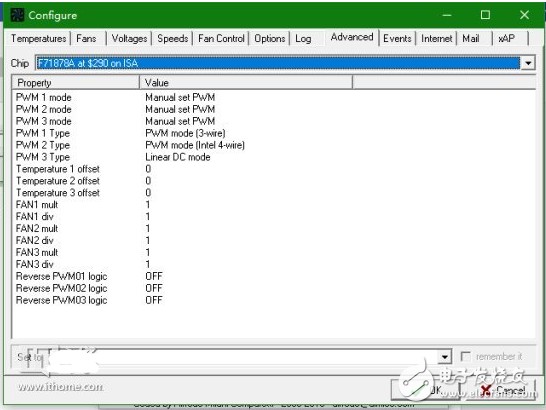The width and height of the screenshot is (546, 410).
Task: Go to the Voltages tab
Action: point(129,38)
